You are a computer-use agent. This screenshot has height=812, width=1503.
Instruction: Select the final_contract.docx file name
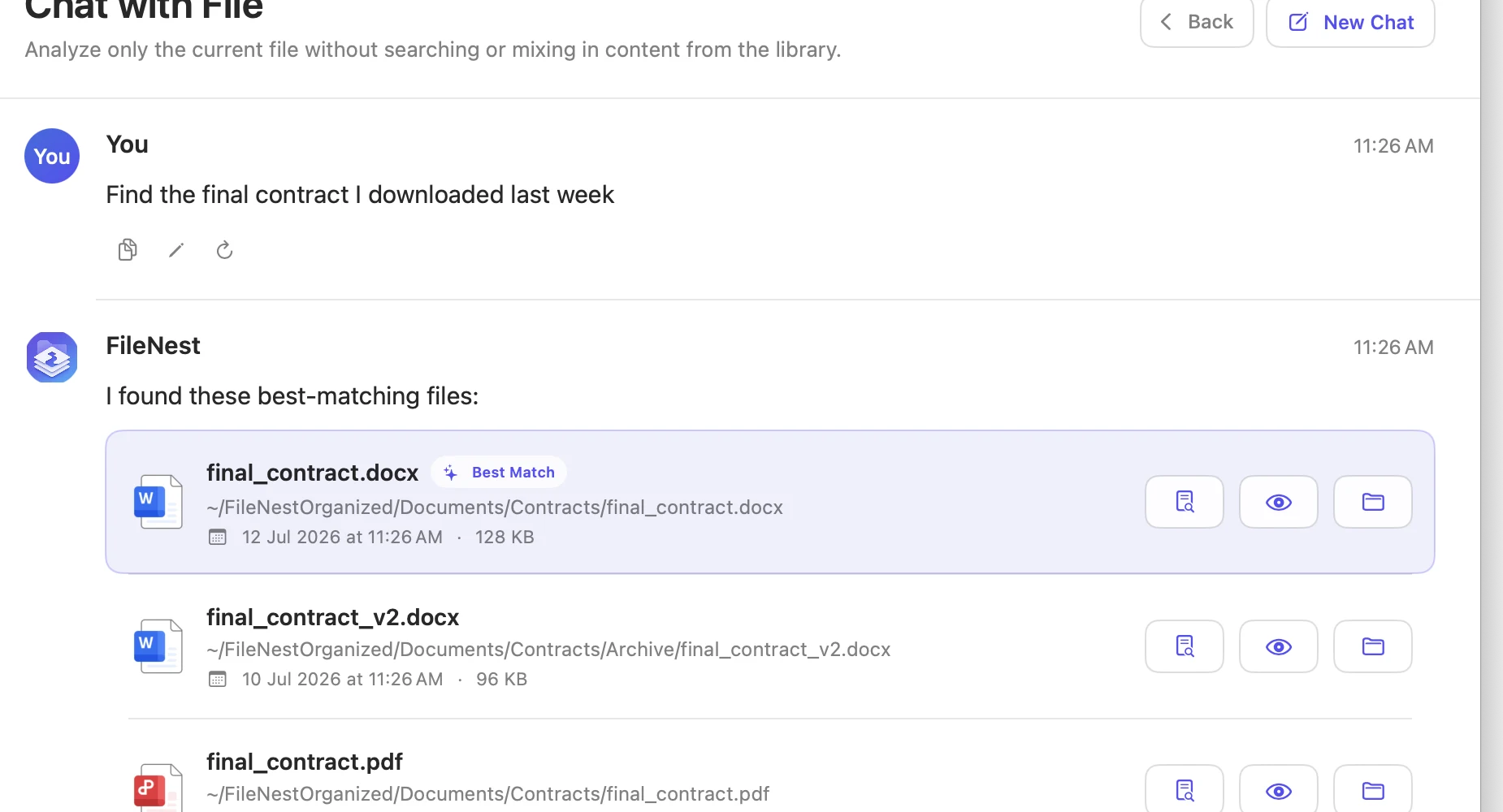pos(312,473)
